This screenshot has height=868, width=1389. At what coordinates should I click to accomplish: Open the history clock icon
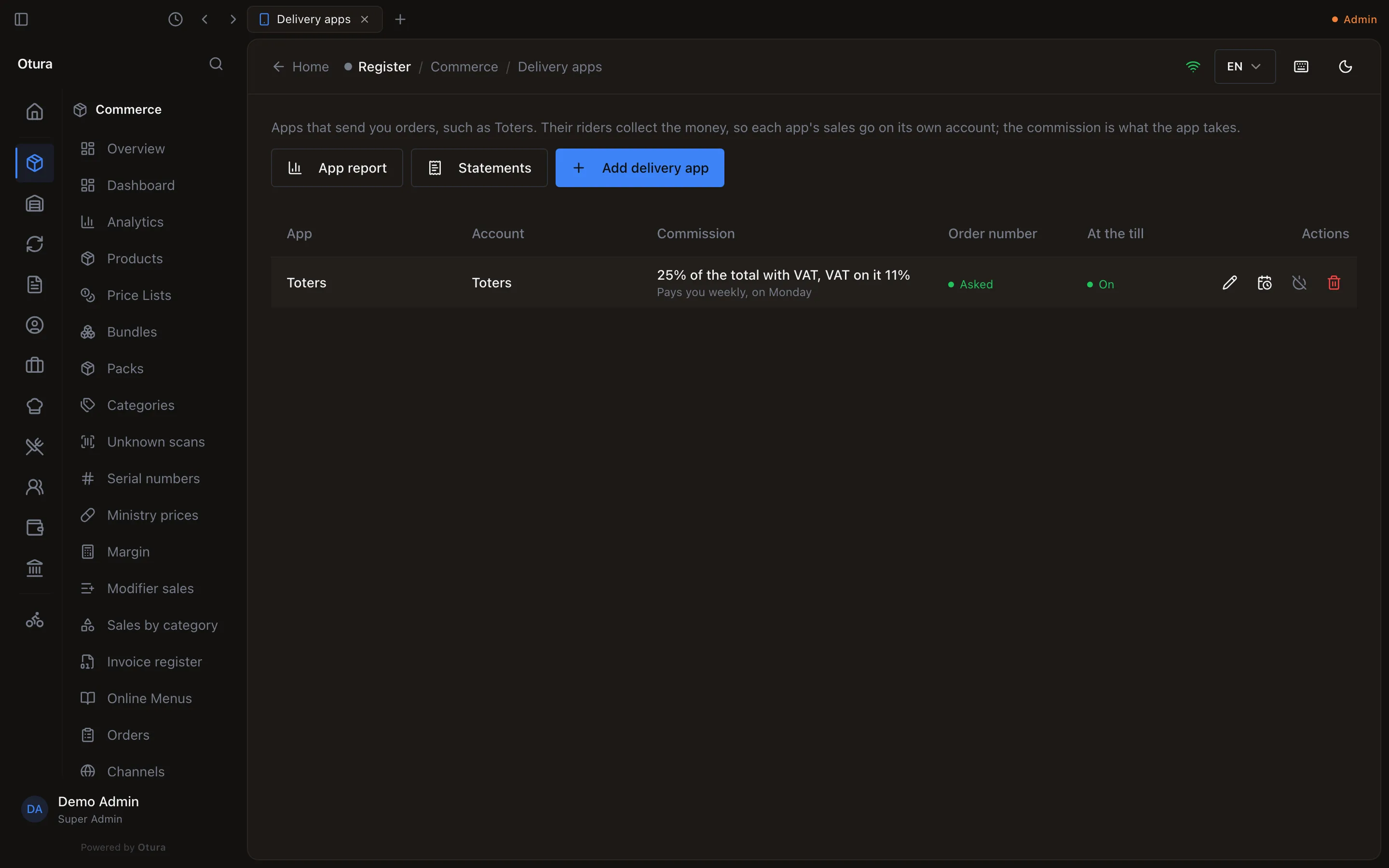pos(176,19)
